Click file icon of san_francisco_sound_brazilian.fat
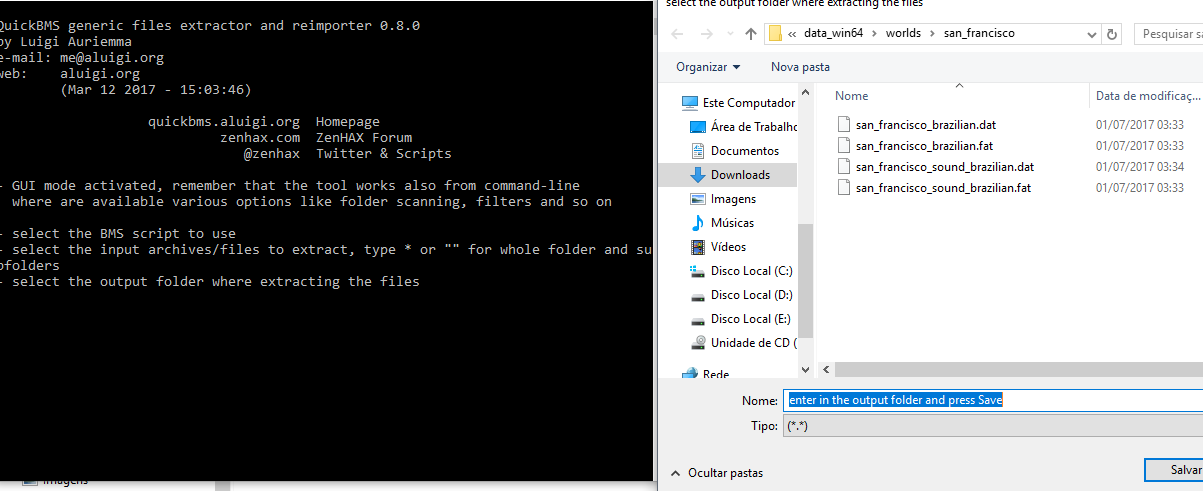This screenshot has width=1203, height=491. [844, 187]
